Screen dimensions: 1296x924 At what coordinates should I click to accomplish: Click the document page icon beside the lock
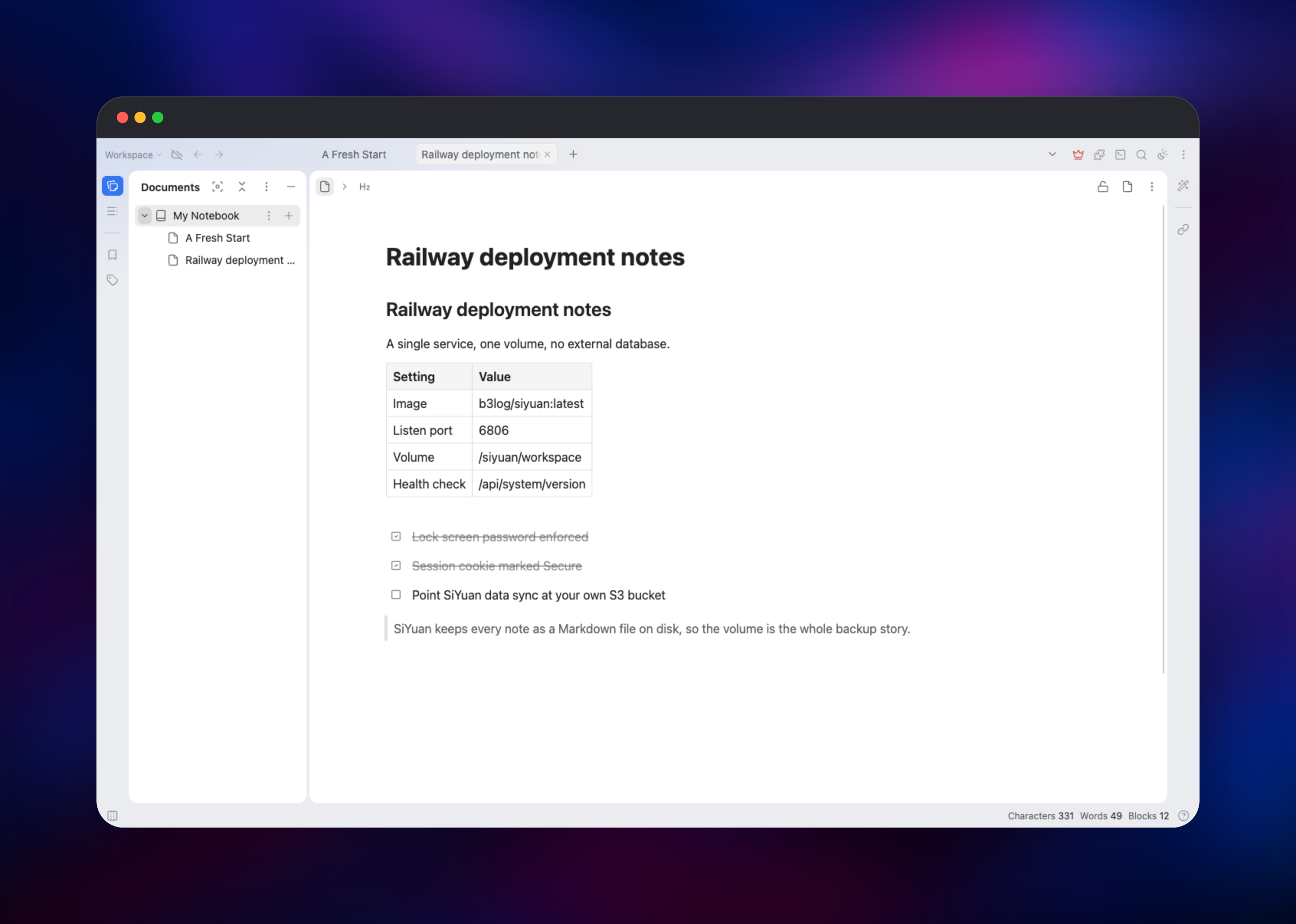(1127, 187)
